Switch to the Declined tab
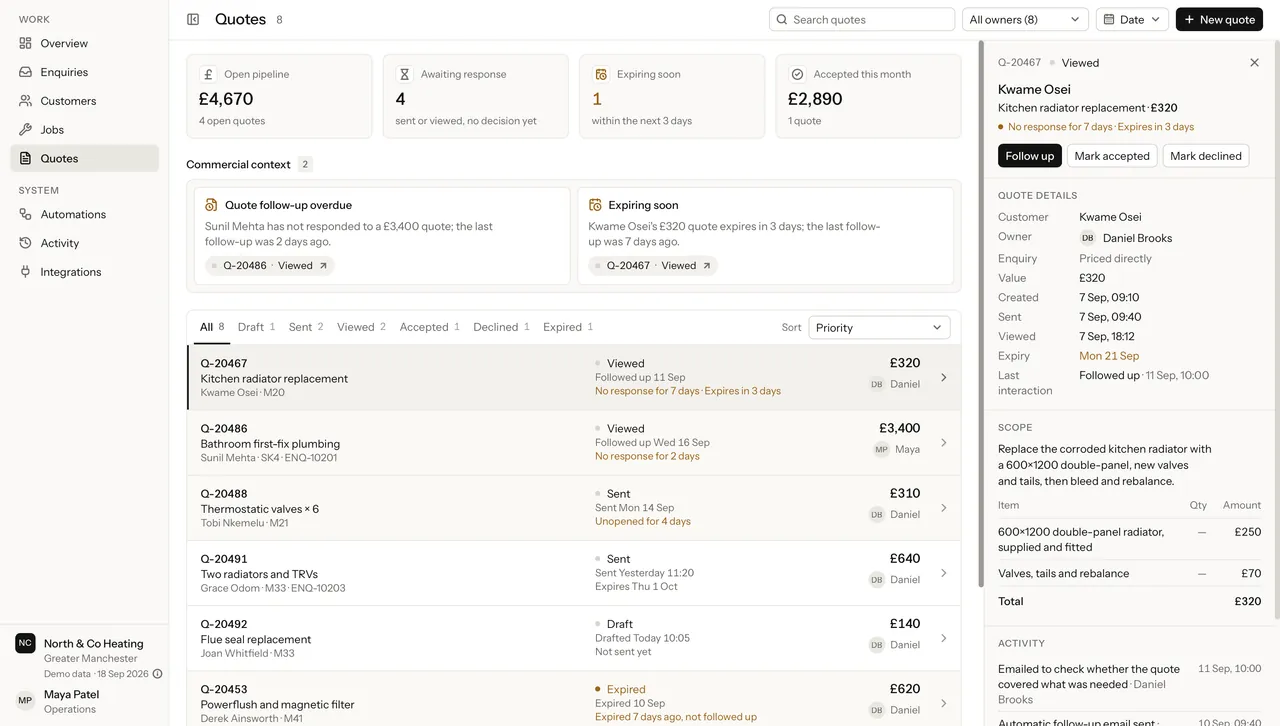The image size is (1280, 726). tap(502, 327)
